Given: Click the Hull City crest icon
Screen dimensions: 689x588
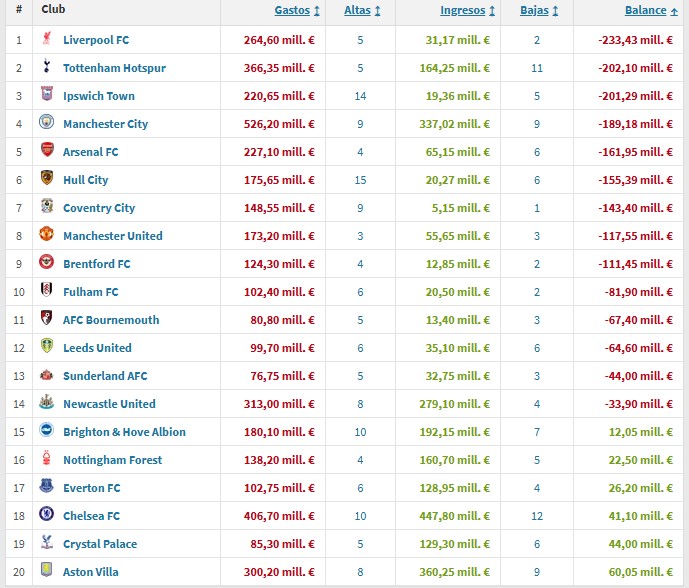Looking at the screenshot, I should pyautogui.click(x=47, y=178).
